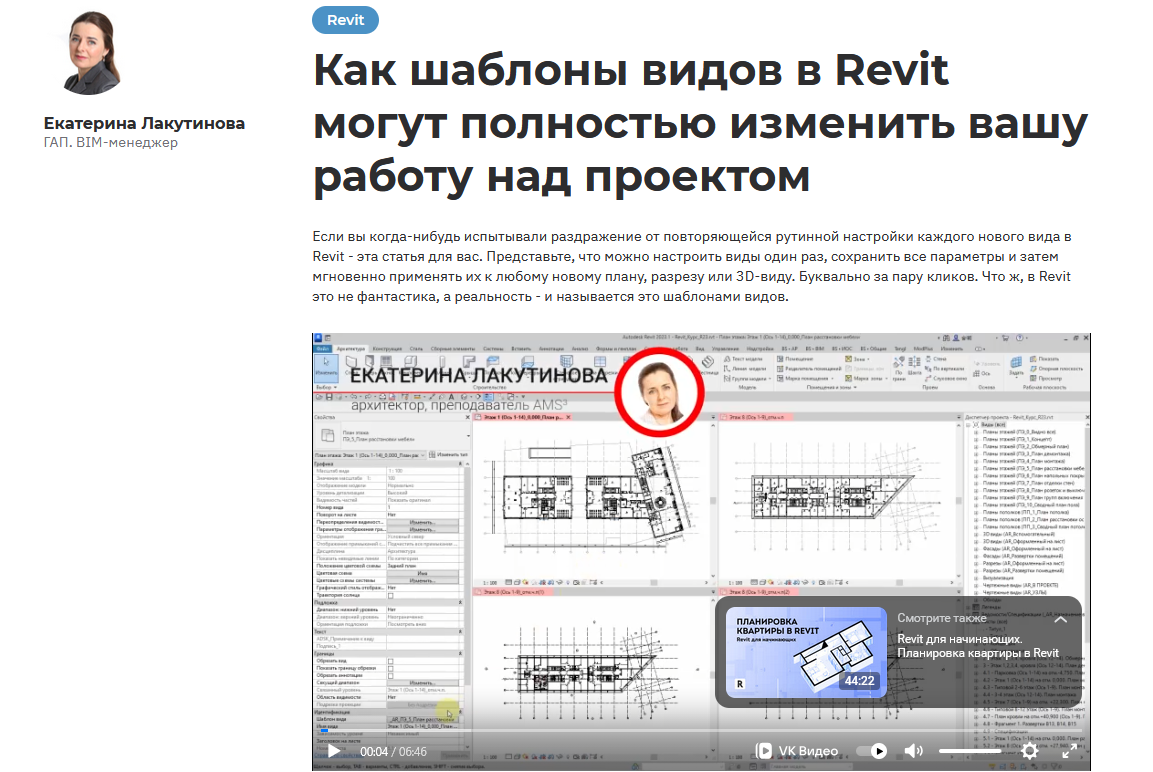Viewport: 1153px width, 772px height.
Task: Open the blue Revit category tag
Action: pos(345,20)
